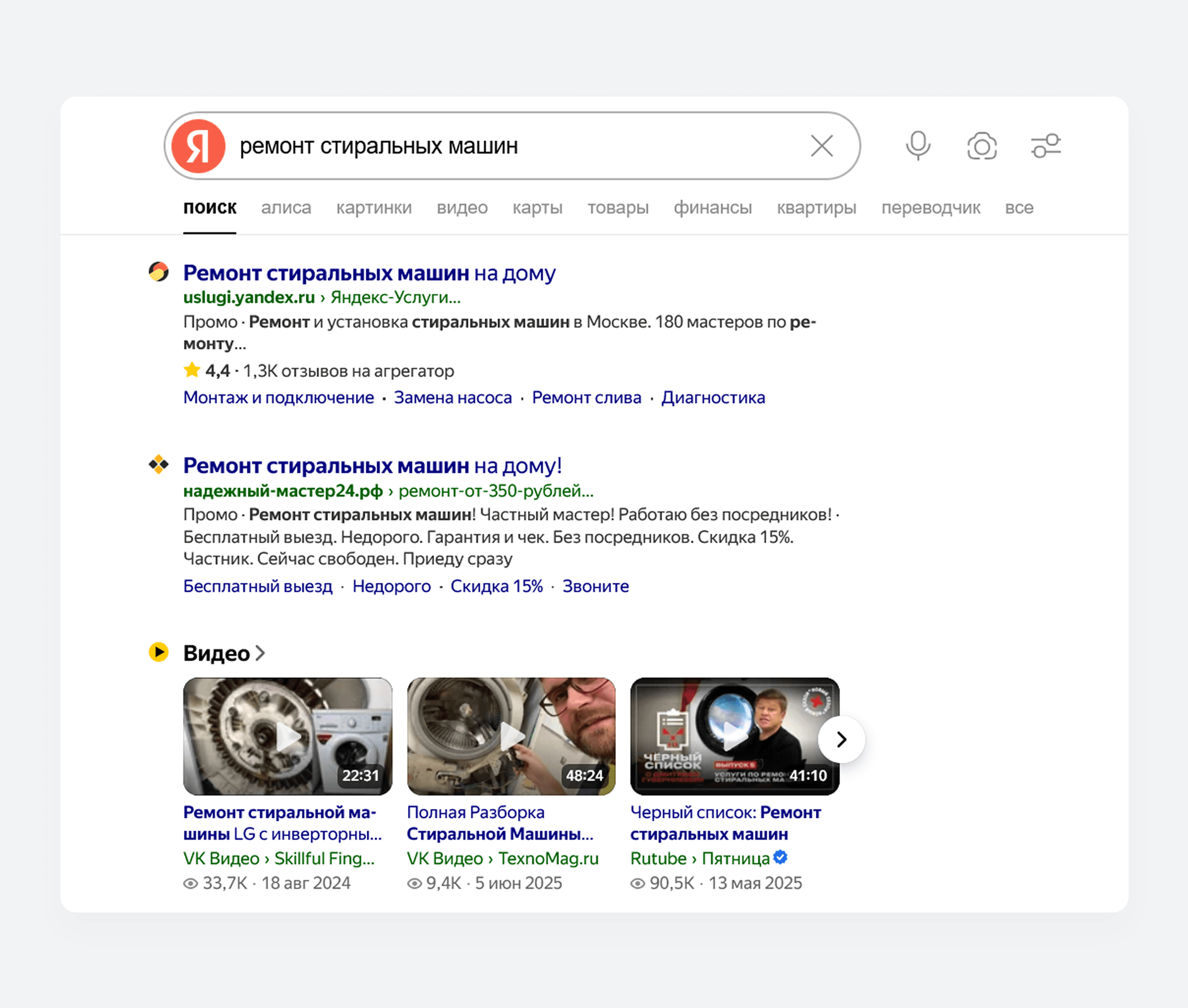Open the 'все' services tab
This screenshot has height=1008, width=1188.
click(1019, 207)
